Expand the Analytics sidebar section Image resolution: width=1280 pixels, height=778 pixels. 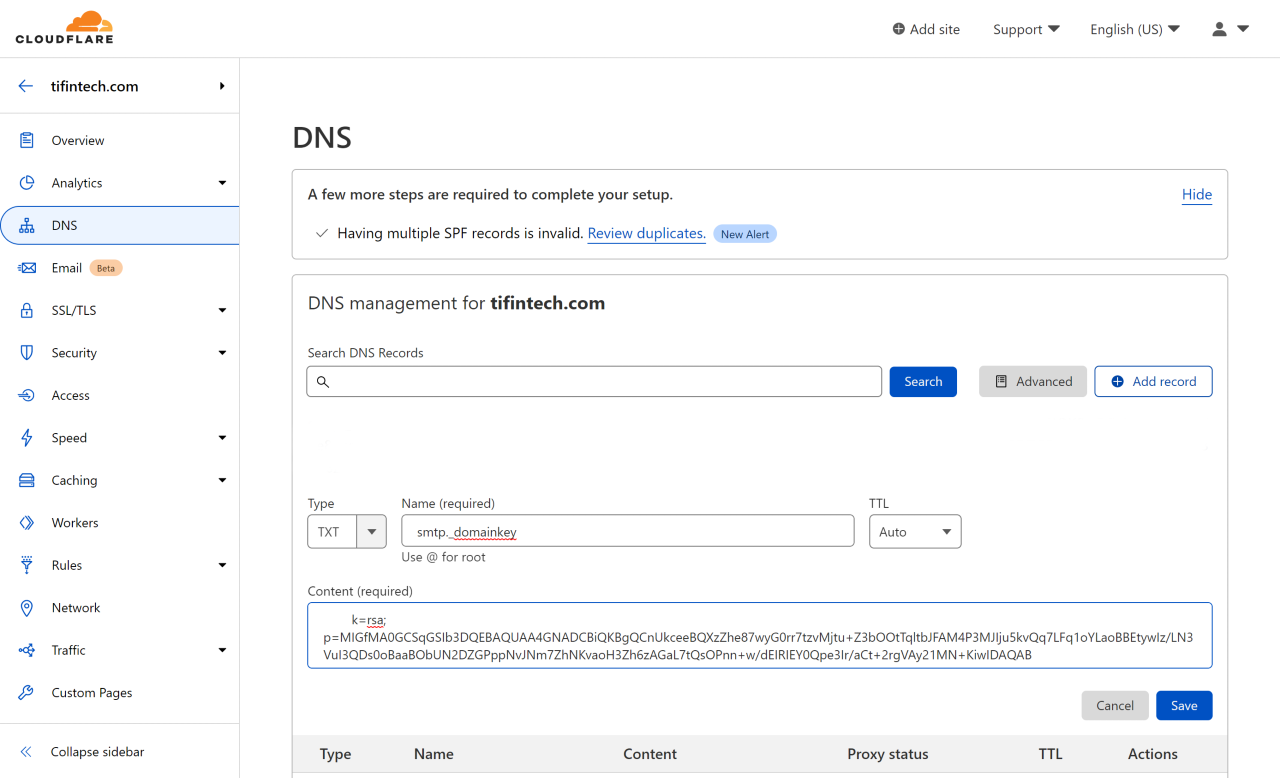(222, 183)
